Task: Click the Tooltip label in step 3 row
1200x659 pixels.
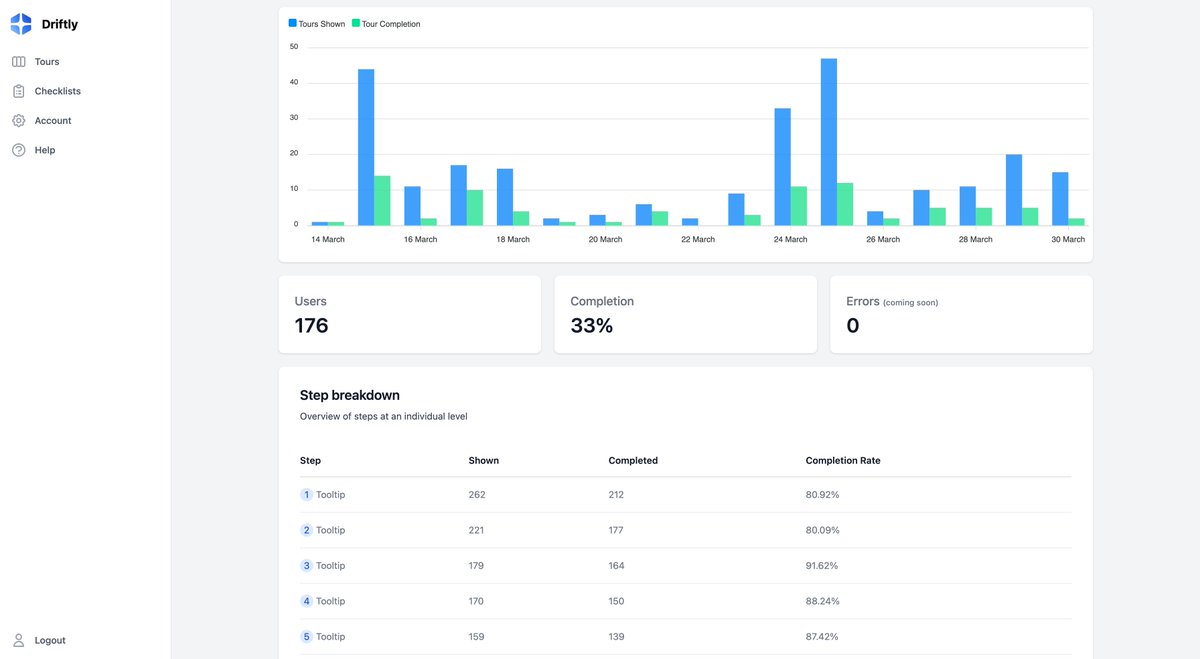Action: coord(331,566)
